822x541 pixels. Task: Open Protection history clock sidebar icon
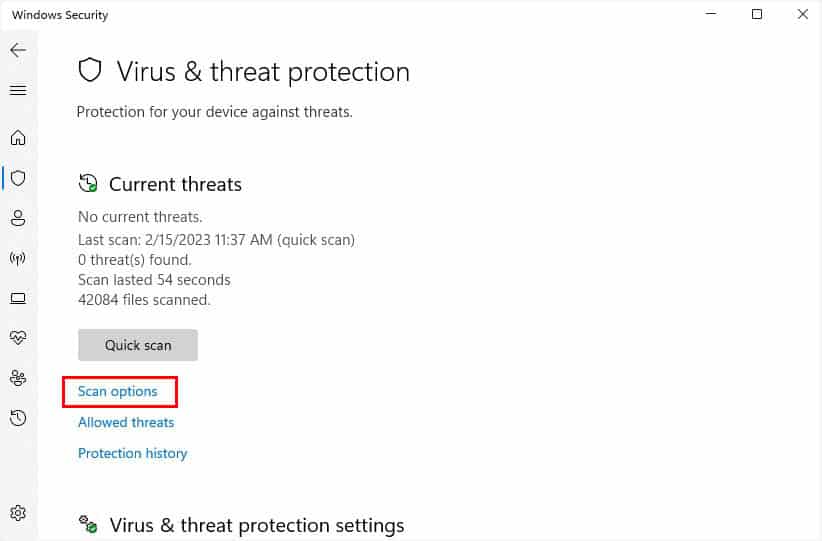pos(18,418)
